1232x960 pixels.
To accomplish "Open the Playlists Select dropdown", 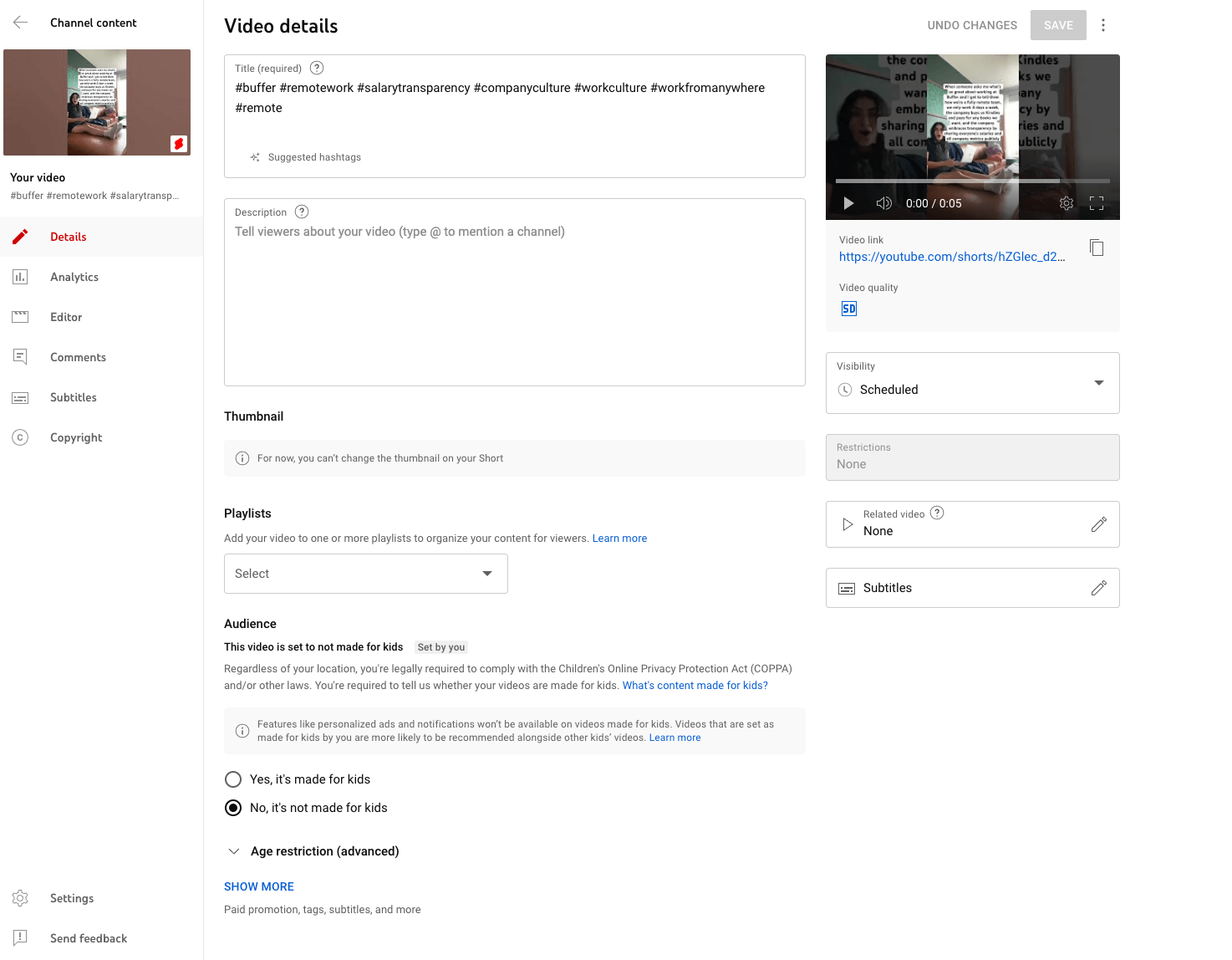I will [x=365, y=574].
